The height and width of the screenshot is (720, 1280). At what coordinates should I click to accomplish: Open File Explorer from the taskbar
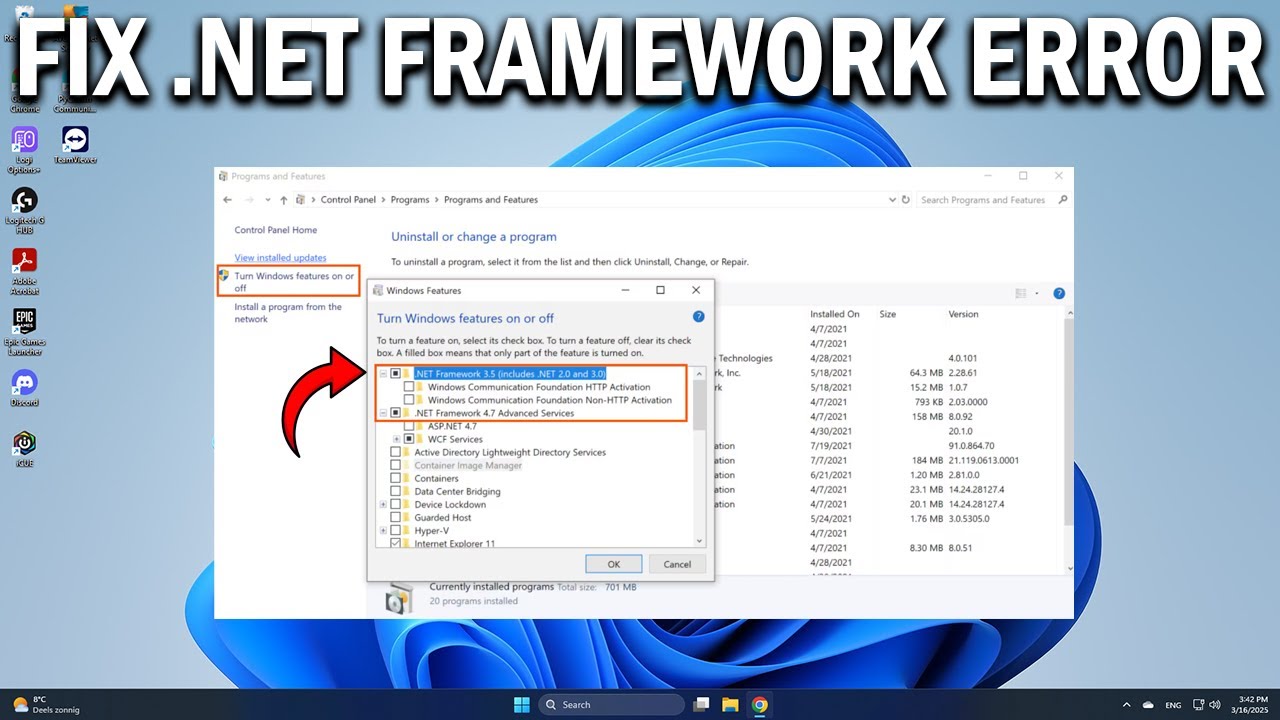730,704
